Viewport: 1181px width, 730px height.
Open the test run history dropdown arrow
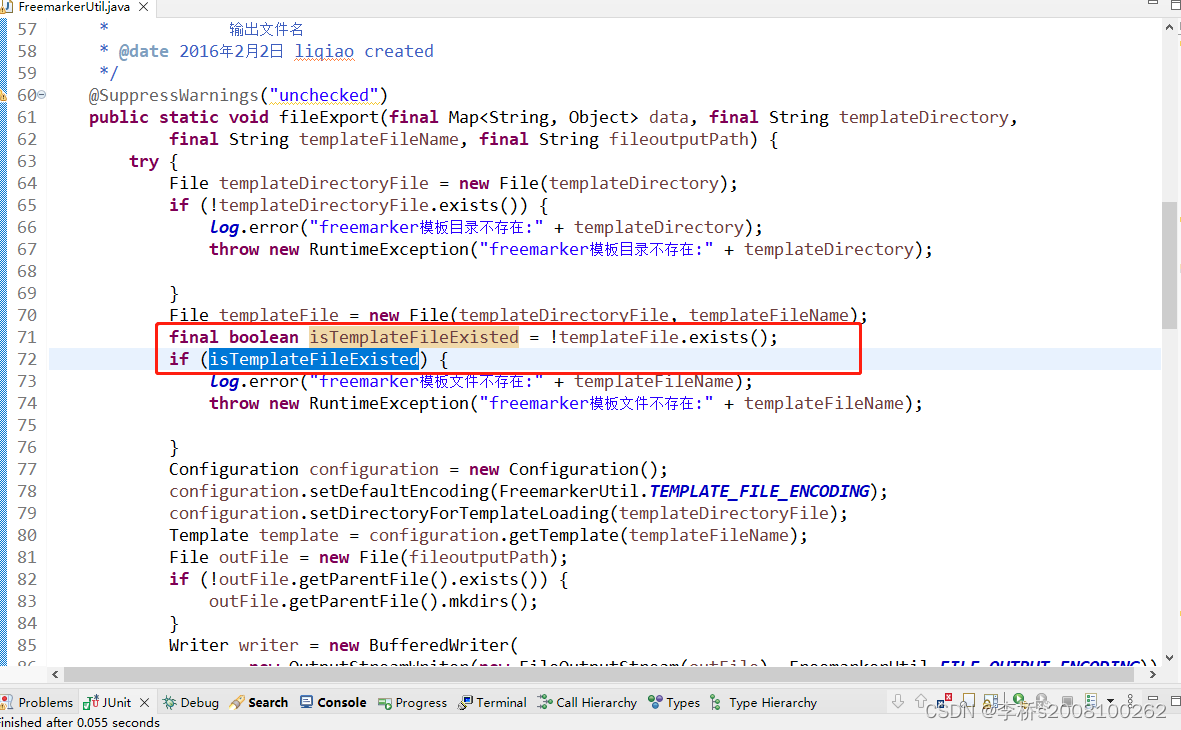click(1111, 700)
